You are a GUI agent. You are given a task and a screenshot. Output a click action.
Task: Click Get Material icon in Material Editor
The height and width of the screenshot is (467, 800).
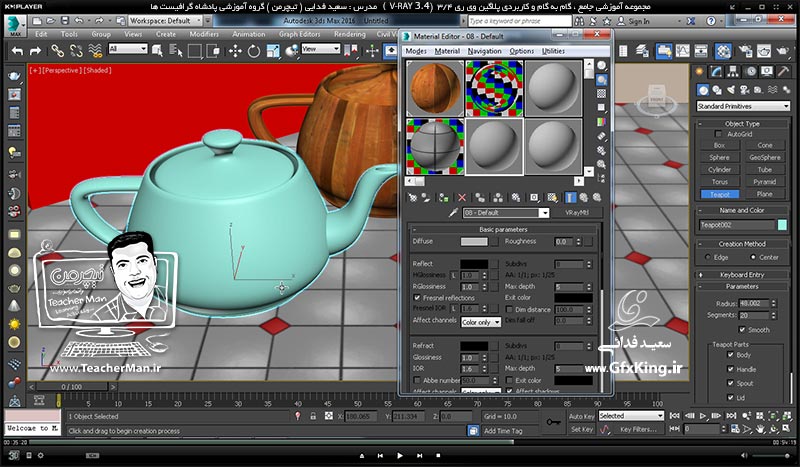412,198
